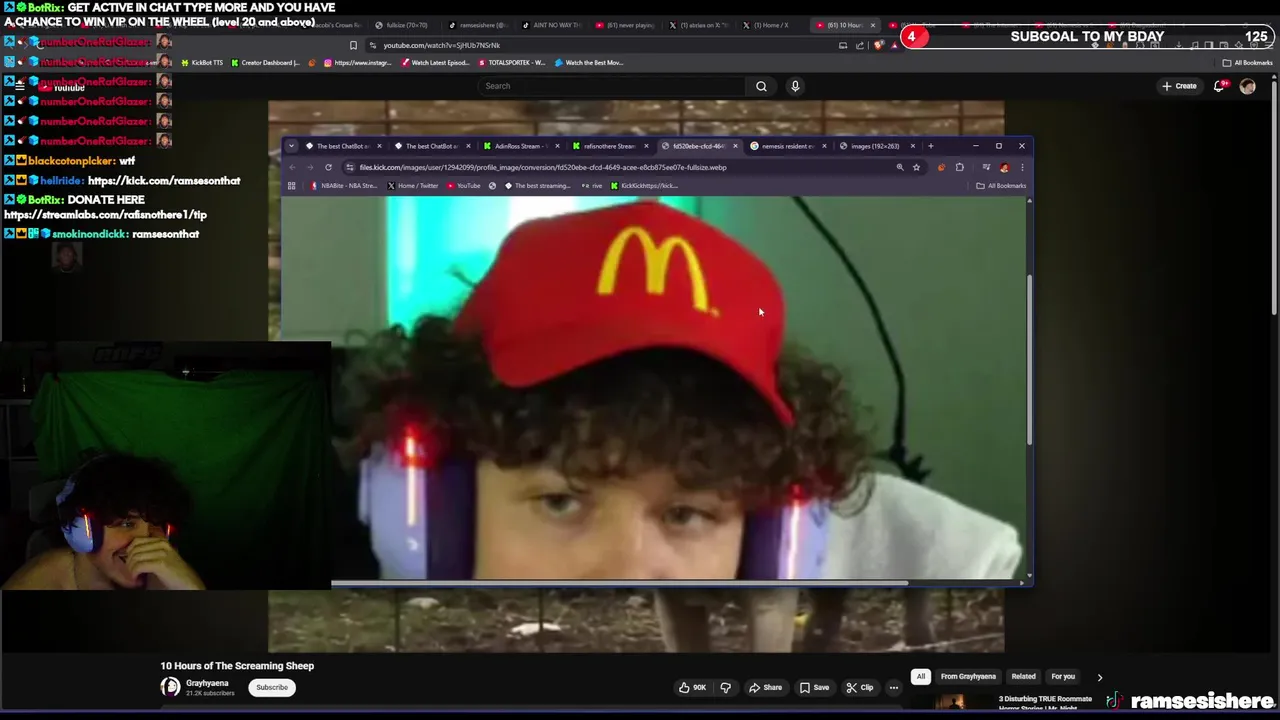Click the inner browser horizontal scrollbar

(620, 583)
